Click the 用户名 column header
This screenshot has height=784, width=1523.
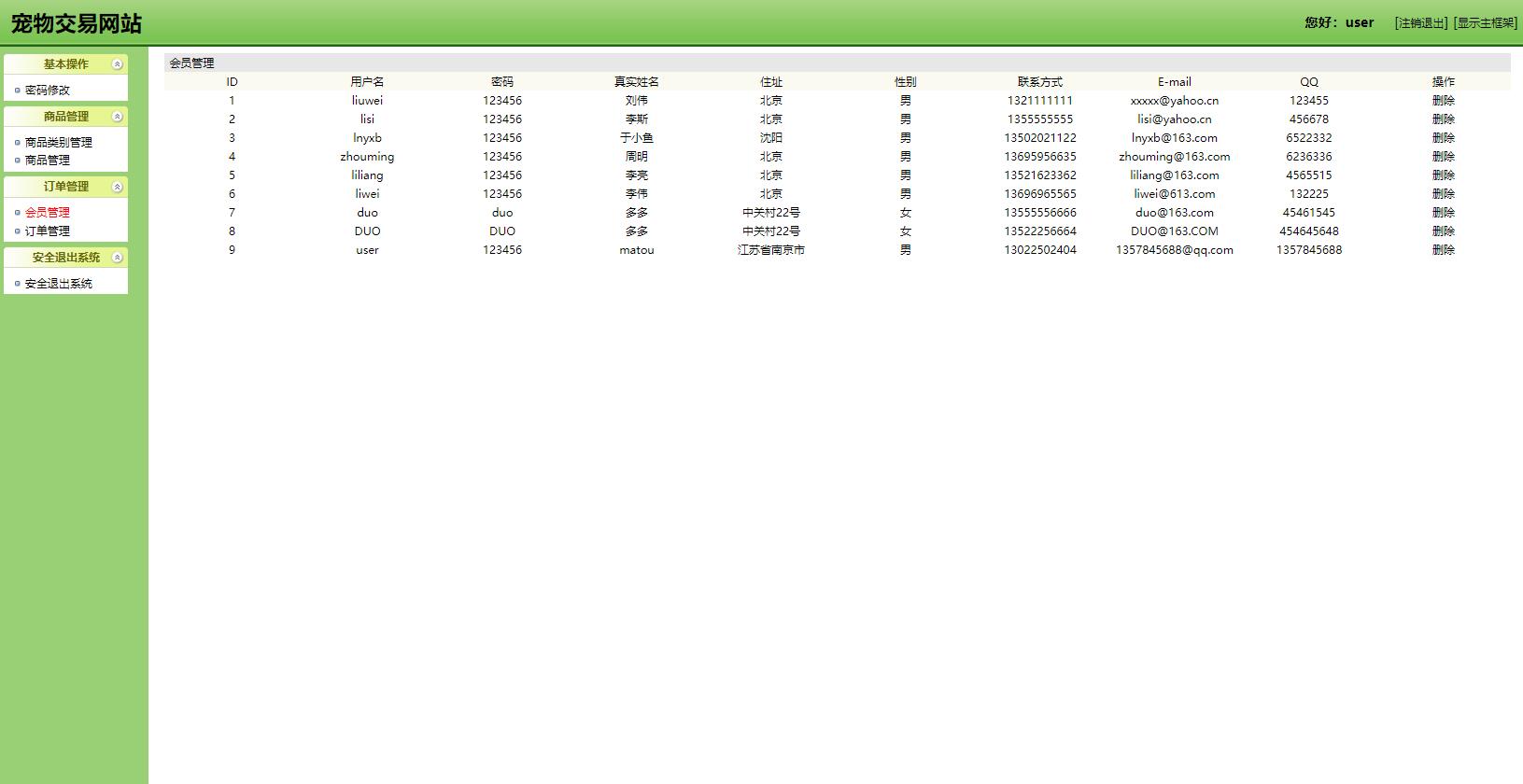coord(367,82)
